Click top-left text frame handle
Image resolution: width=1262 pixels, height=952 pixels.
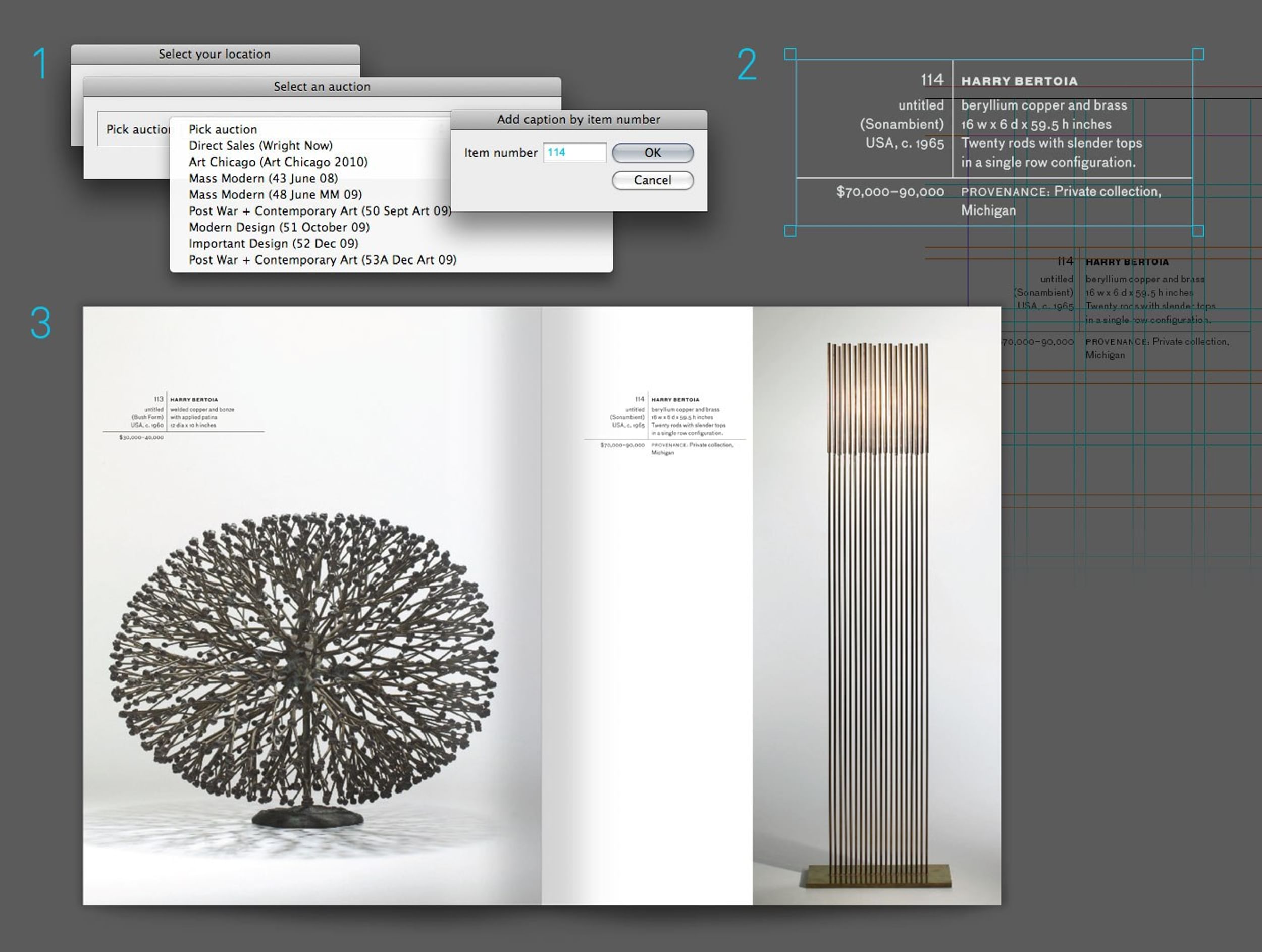[790, 54]
